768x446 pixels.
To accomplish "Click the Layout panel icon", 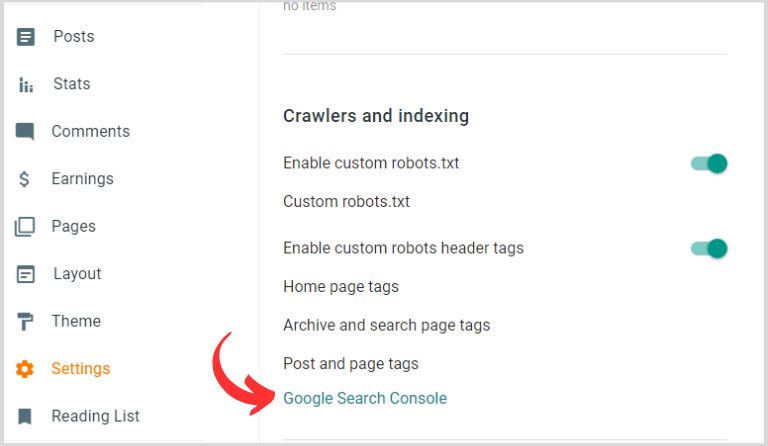I will pos(25,274).
